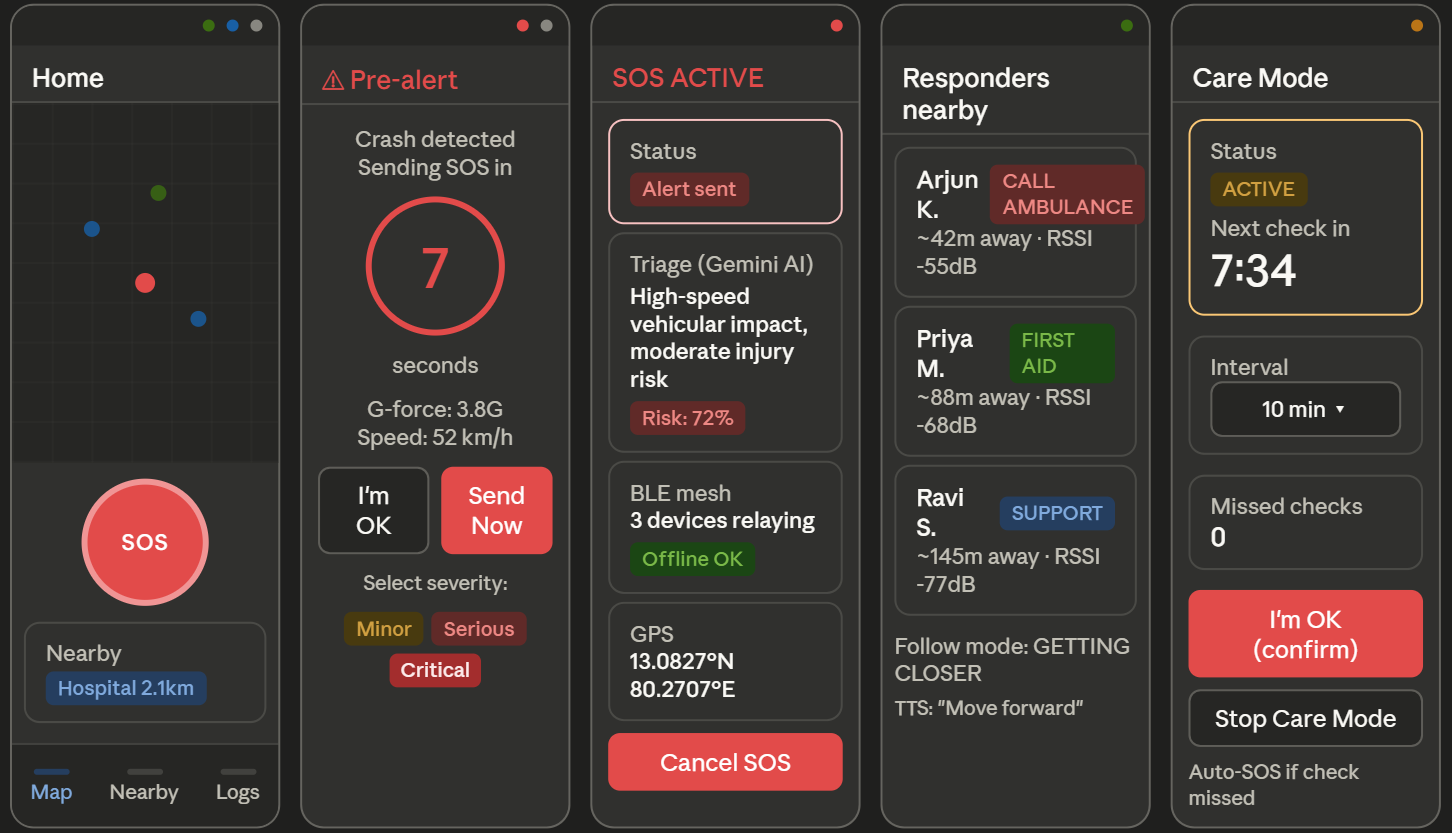Click the Crash detected message

(435, 139)
